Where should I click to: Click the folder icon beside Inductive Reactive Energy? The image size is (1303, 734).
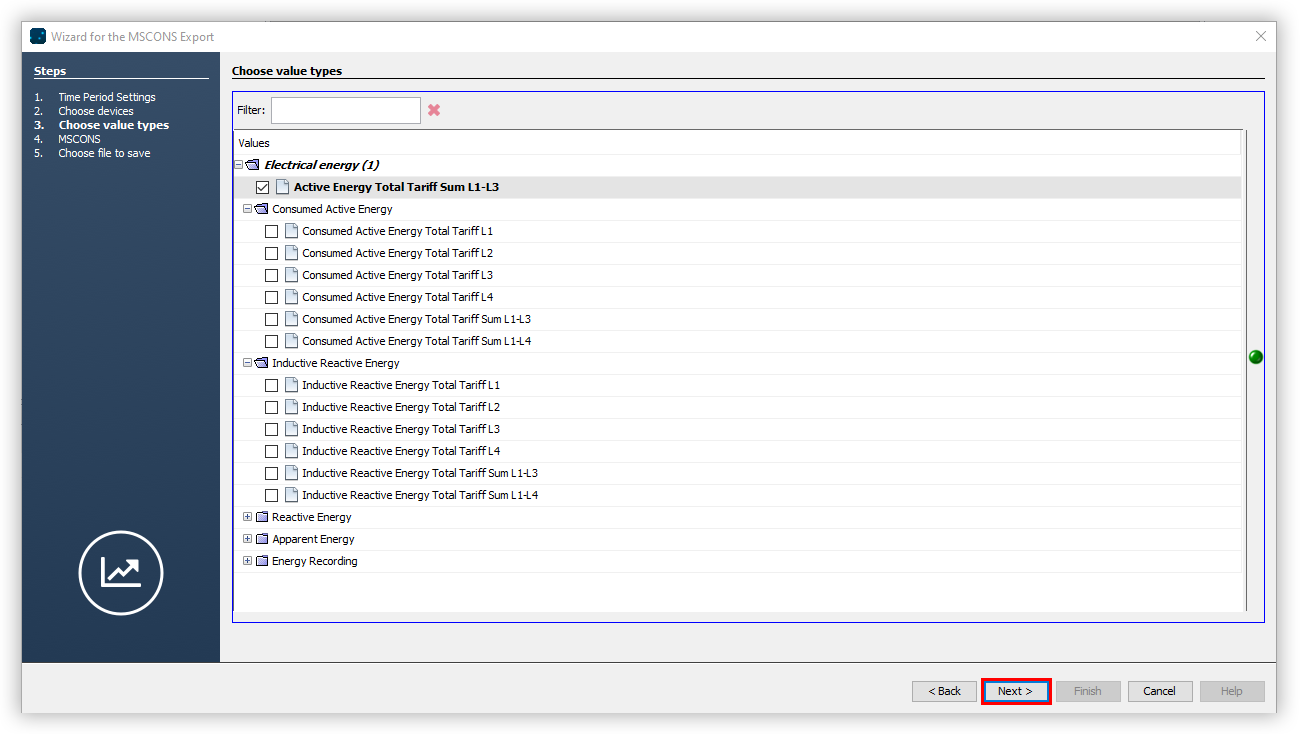pos(261,362)
